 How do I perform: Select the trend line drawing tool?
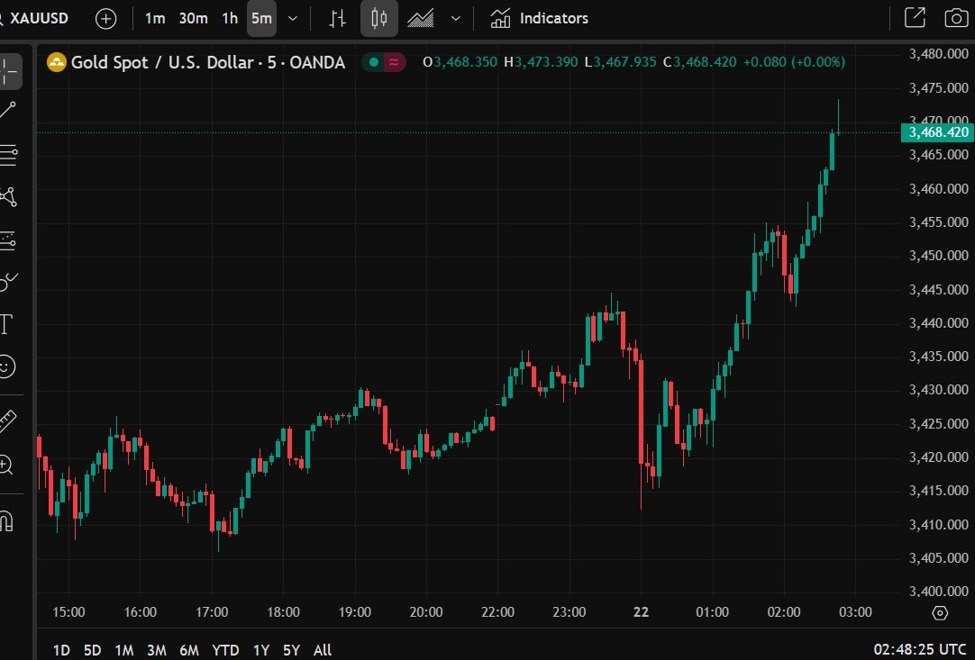click(8, 111)
